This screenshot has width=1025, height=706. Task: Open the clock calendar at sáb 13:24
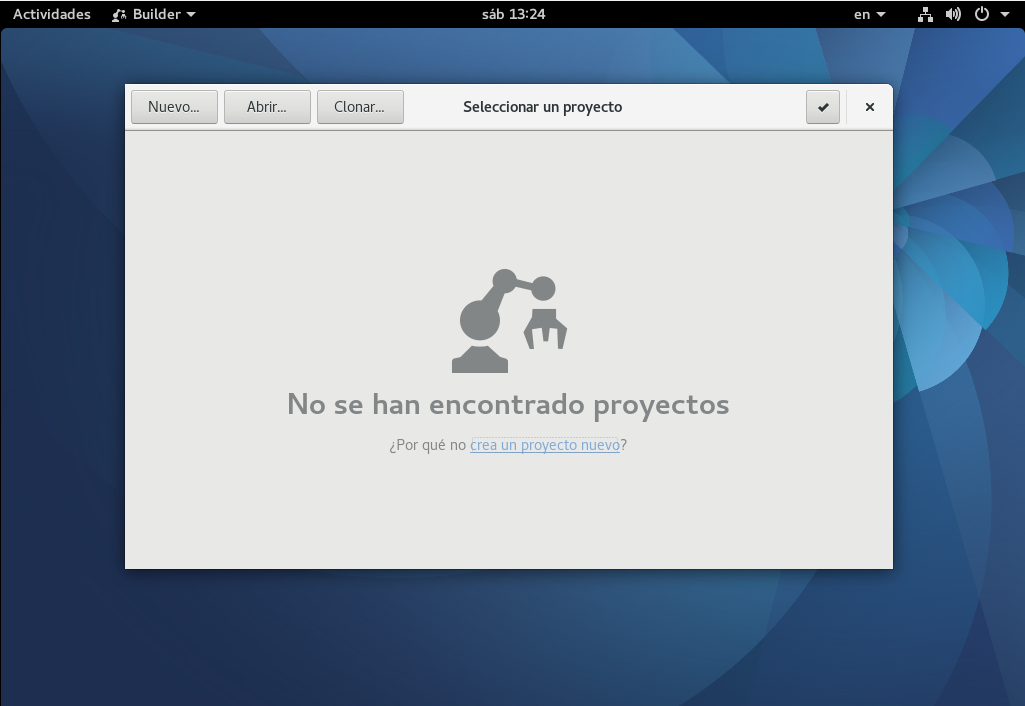click(513, 14)
